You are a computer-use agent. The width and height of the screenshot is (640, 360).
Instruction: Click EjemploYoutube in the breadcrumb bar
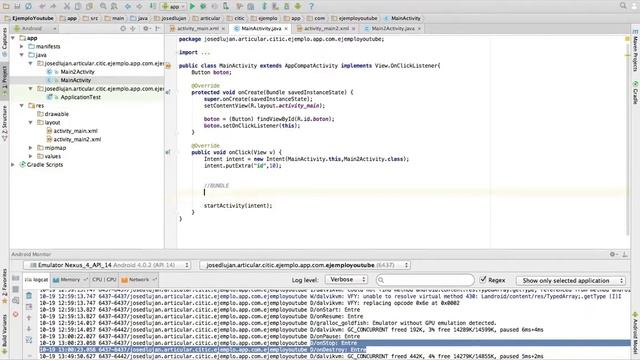point(29,18)
